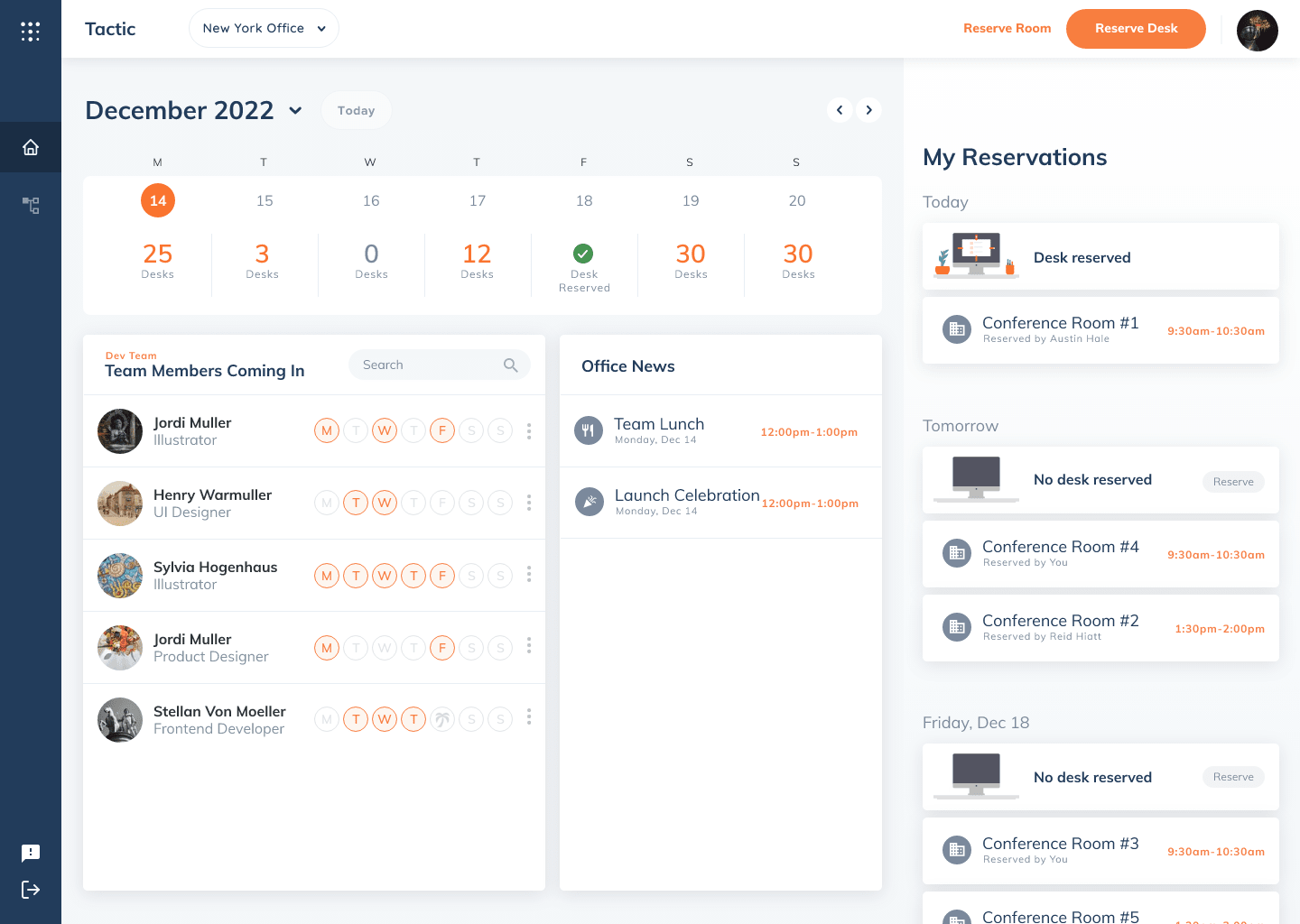Click the green Desk Reserved checkmark icon
The image size is (1300, 924).
pos(584,254)
